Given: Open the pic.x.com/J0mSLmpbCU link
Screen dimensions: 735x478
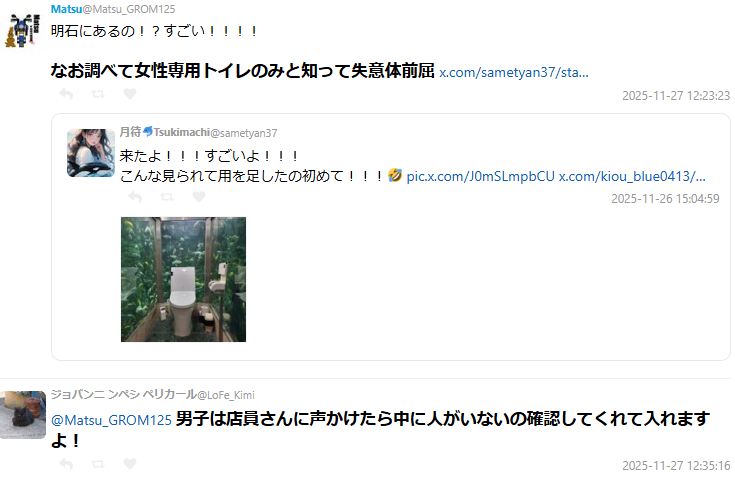Looking at the screenshot, I should pos(480,176).
